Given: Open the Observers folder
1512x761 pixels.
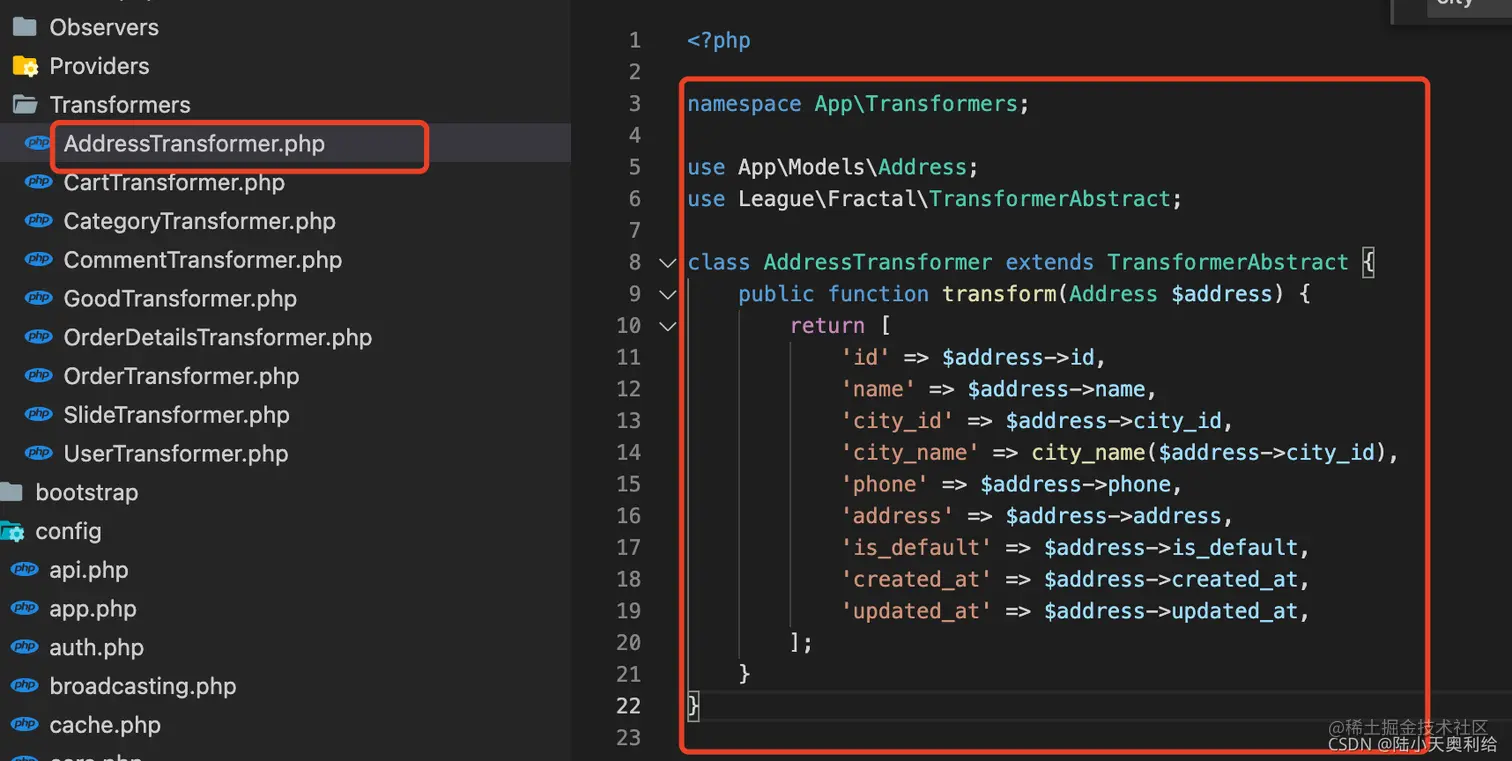Looking at the screenshot, I should click(x=104, y=27).
